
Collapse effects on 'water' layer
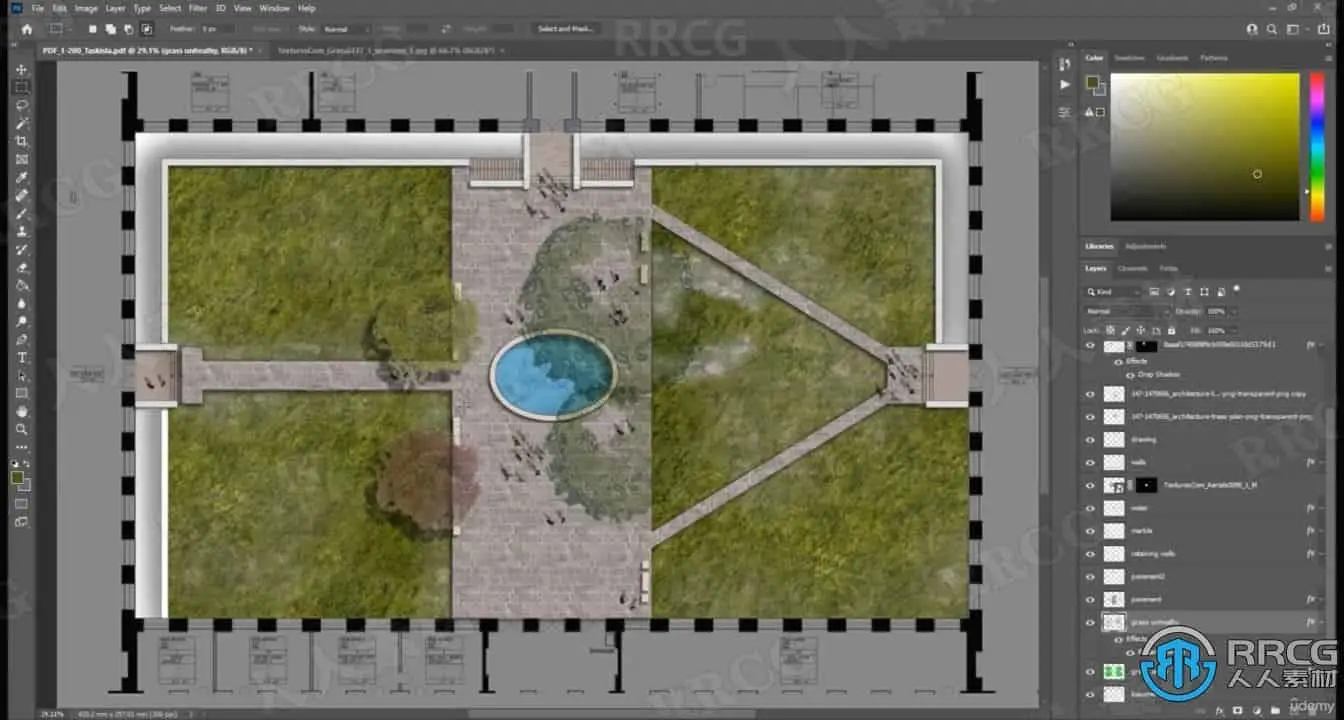[x=1320, y=508]
